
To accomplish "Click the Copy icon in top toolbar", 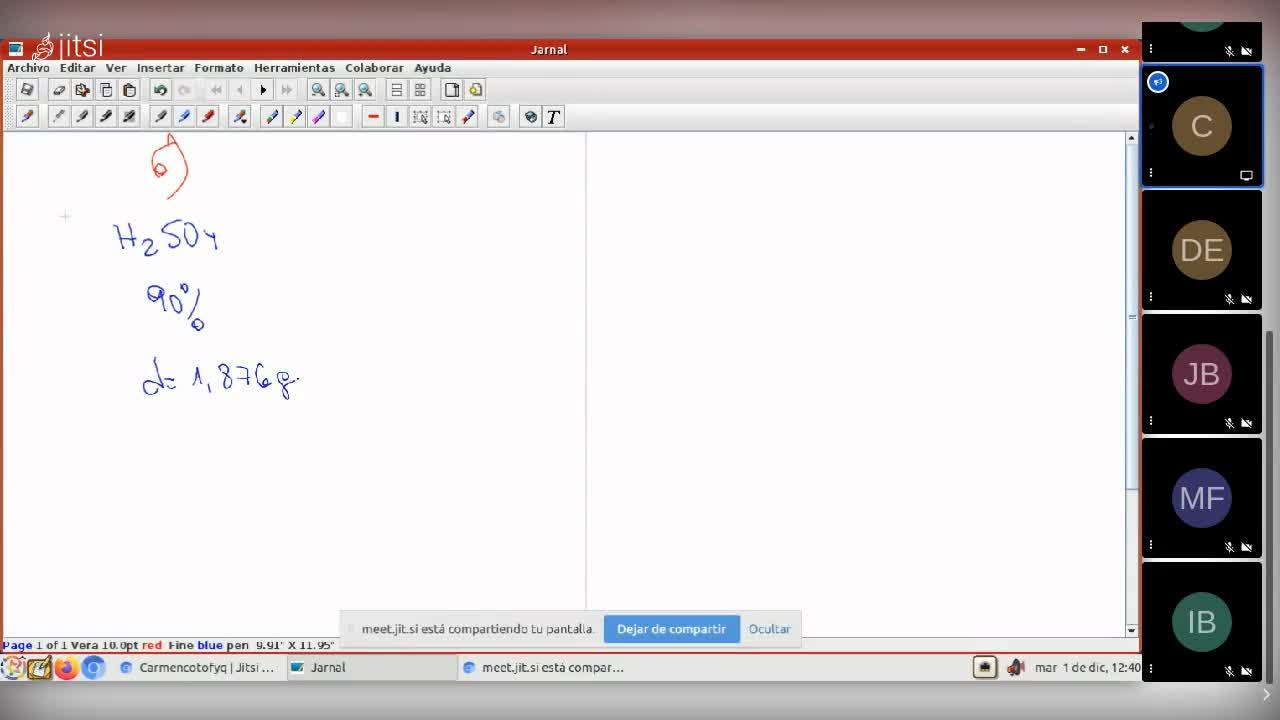I will [105, 90].
